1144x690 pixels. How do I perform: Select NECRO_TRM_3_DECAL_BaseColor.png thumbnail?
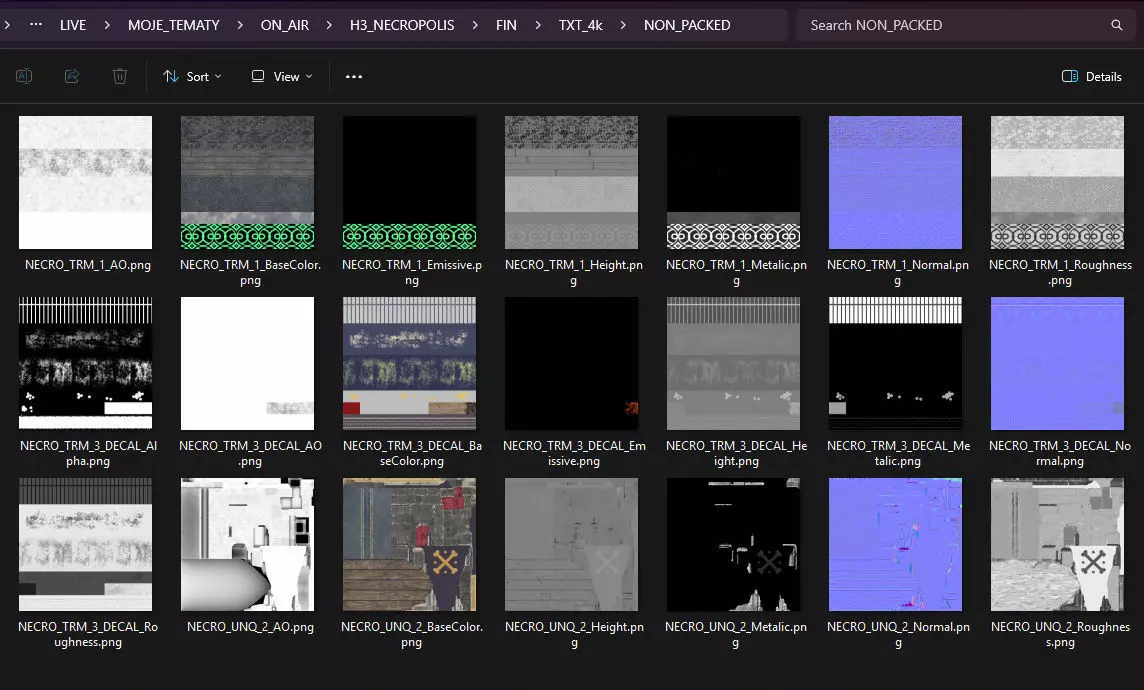click(409, 363)
